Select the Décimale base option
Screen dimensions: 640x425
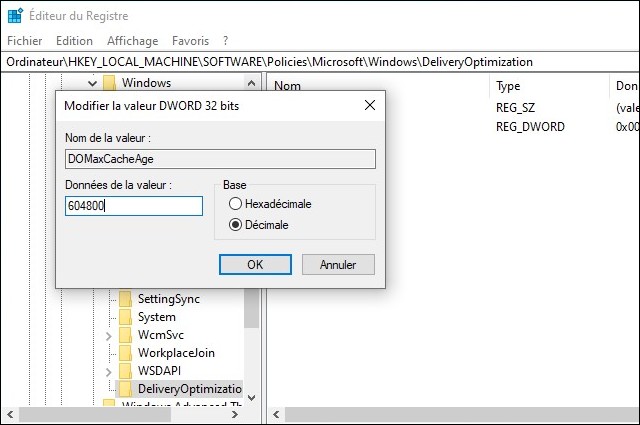click(x=236, y=225)
